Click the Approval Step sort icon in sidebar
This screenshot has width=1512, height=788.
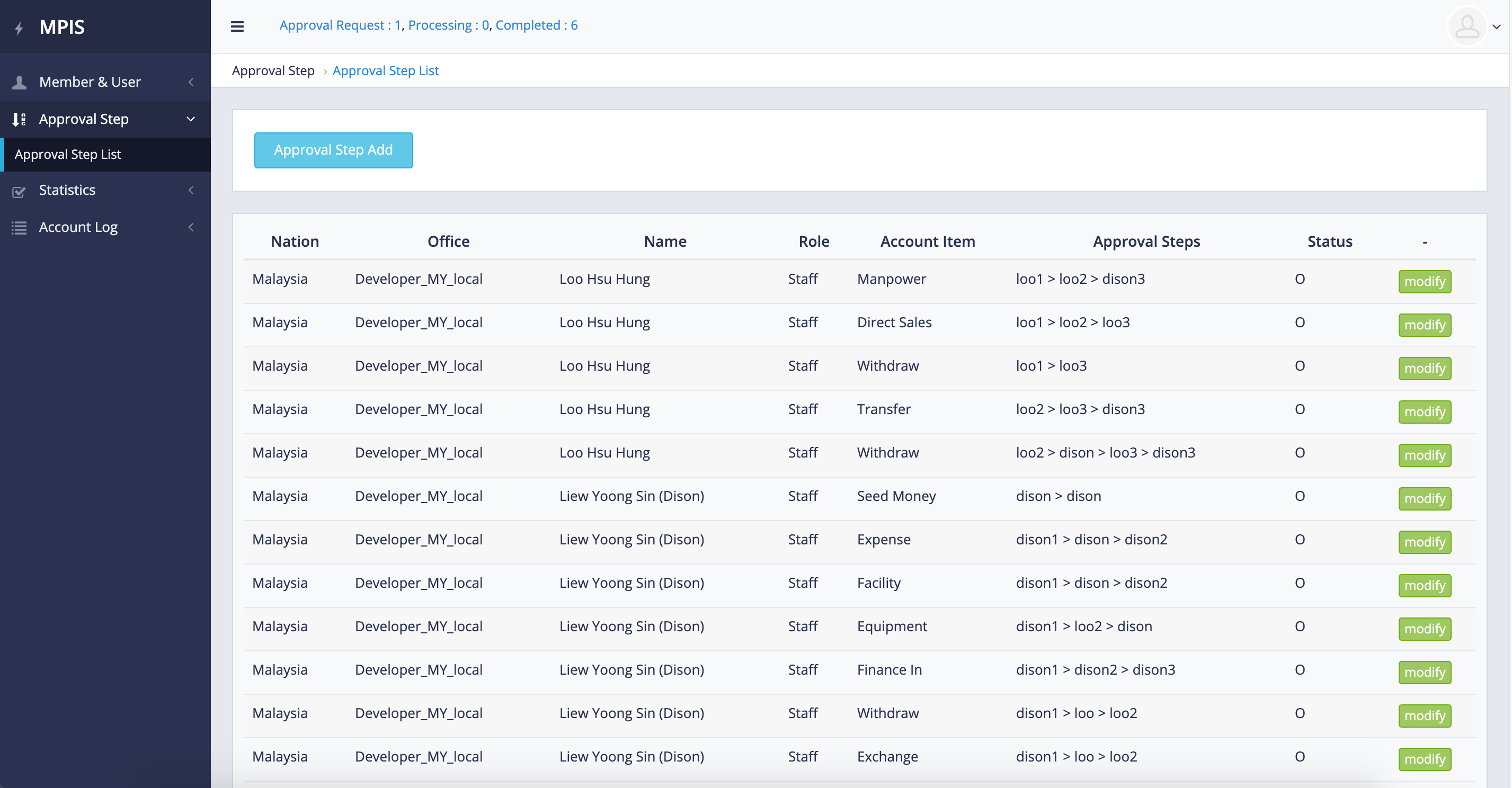18,119
